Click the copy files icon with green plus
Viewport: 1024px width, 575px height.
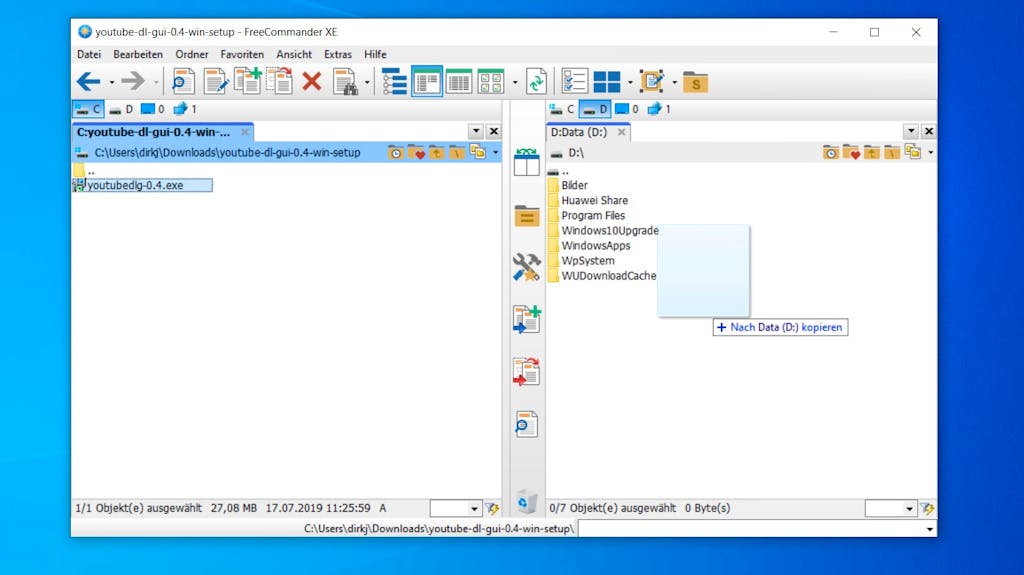248,82
